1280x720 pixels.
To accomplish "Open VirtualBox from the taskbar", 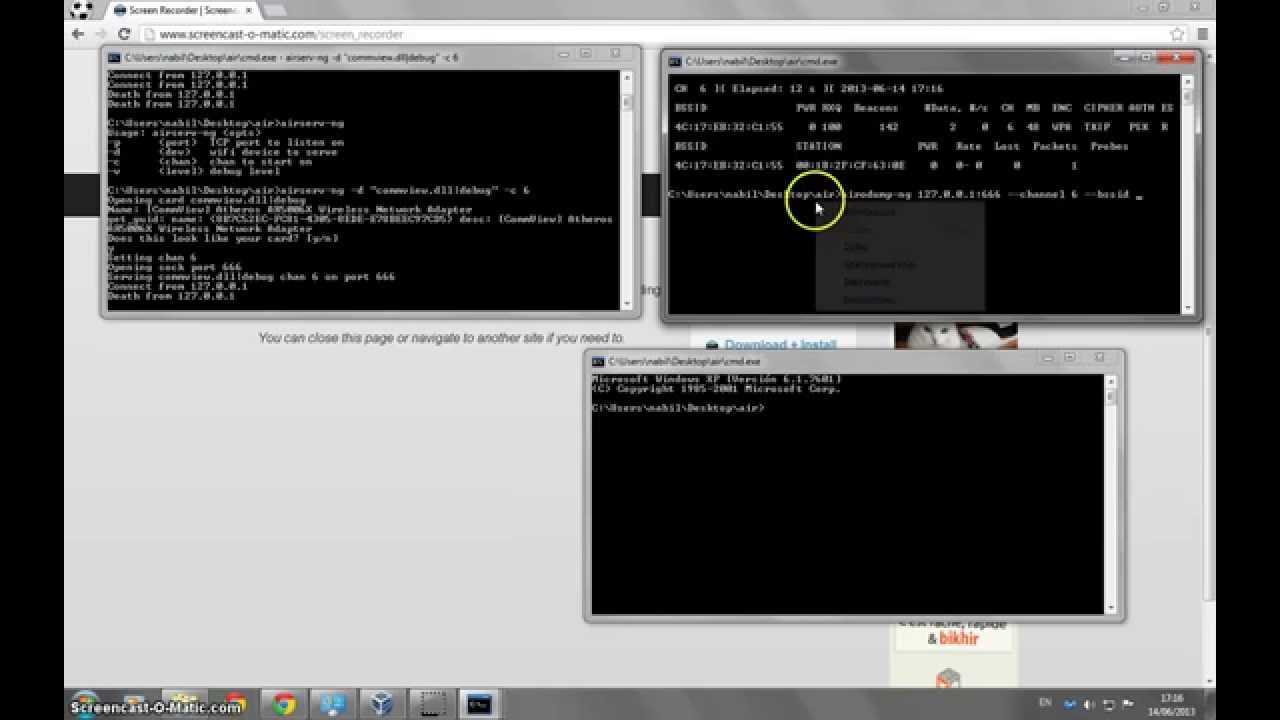I will (x=381, y=703).
